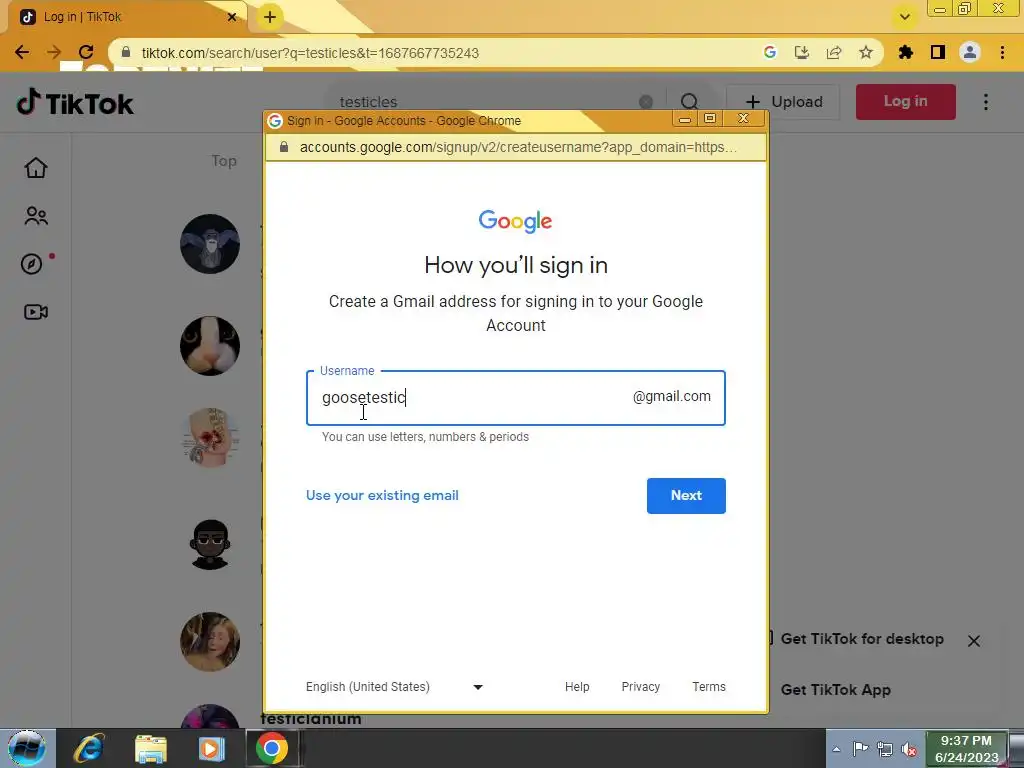Viewport: 1024px width, 768px height.
Task: Click the TikTok search magnifier button
Action: 689,102
